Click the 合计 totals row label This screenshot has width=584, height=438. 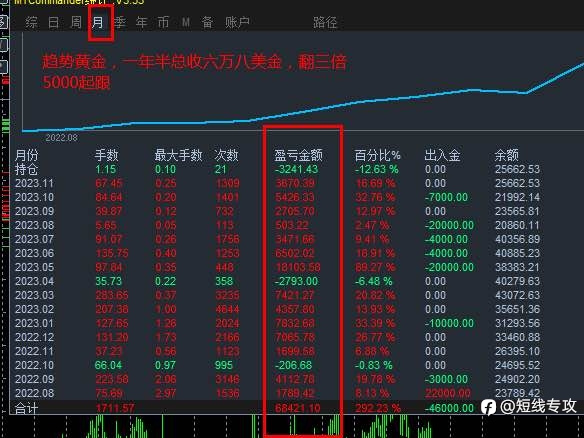click(x=26, y=409)
